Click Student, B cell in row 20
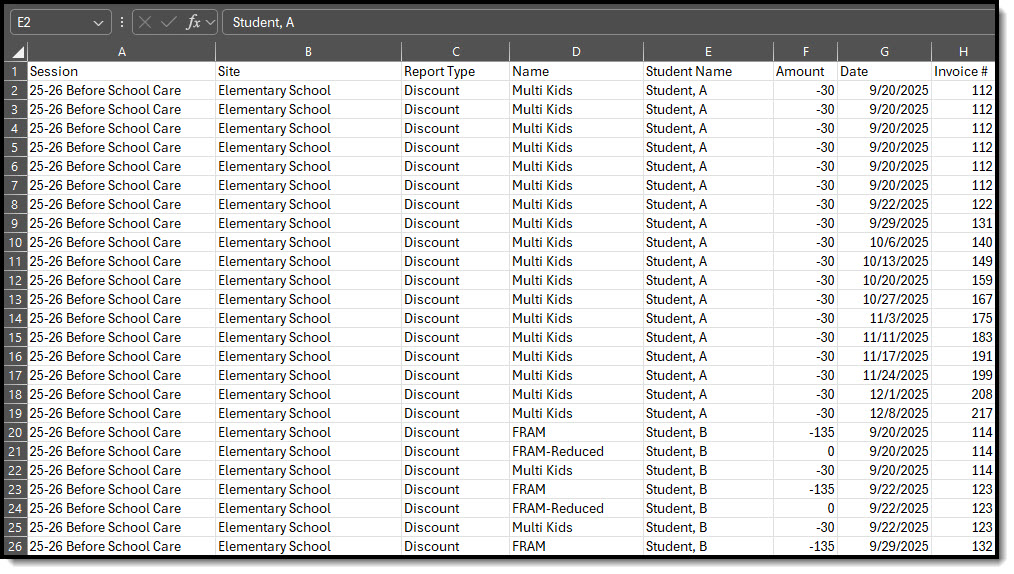The image size is (1014, 574). pyautogui.click(x=708, y=432)
